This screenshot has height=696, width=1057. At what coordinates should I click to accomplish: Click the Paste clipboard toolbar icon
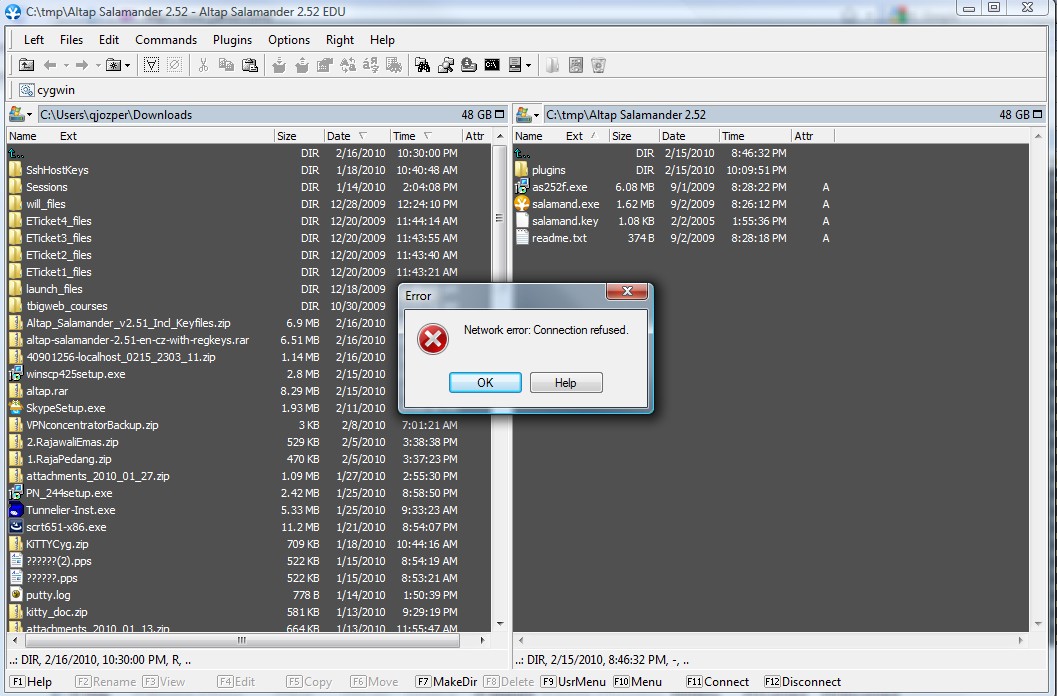pyautogui.click(x=250, y=65)
